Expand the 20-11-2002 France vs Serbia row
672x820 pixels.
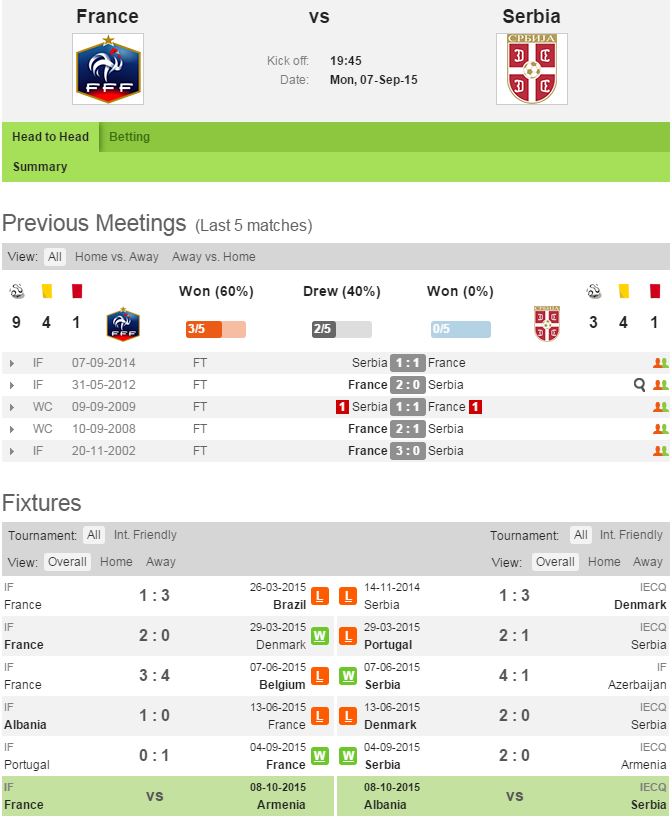coord(11,451)
